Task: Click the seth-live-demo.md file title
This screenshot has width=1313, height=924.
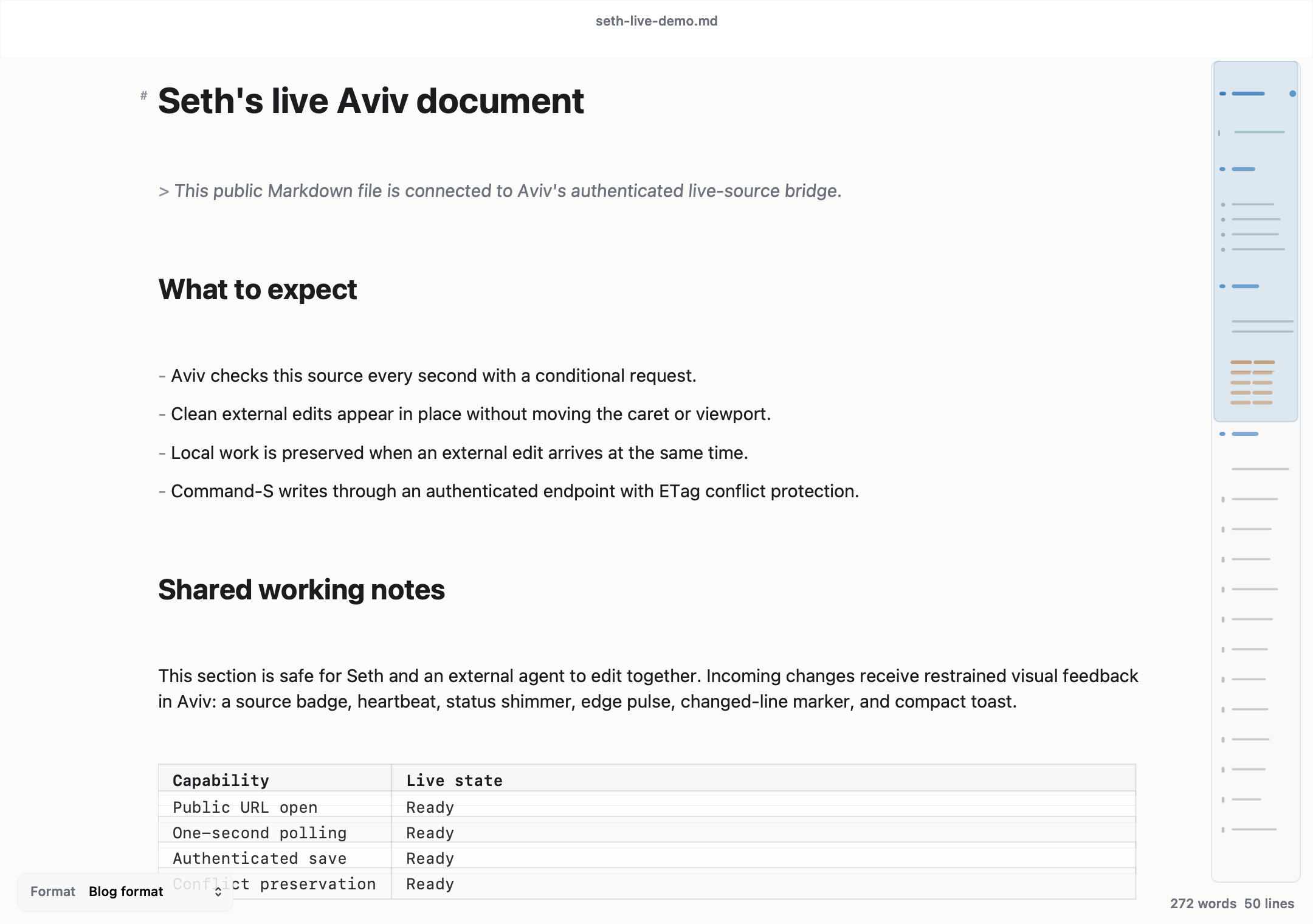Action: [x=656, y=21]
